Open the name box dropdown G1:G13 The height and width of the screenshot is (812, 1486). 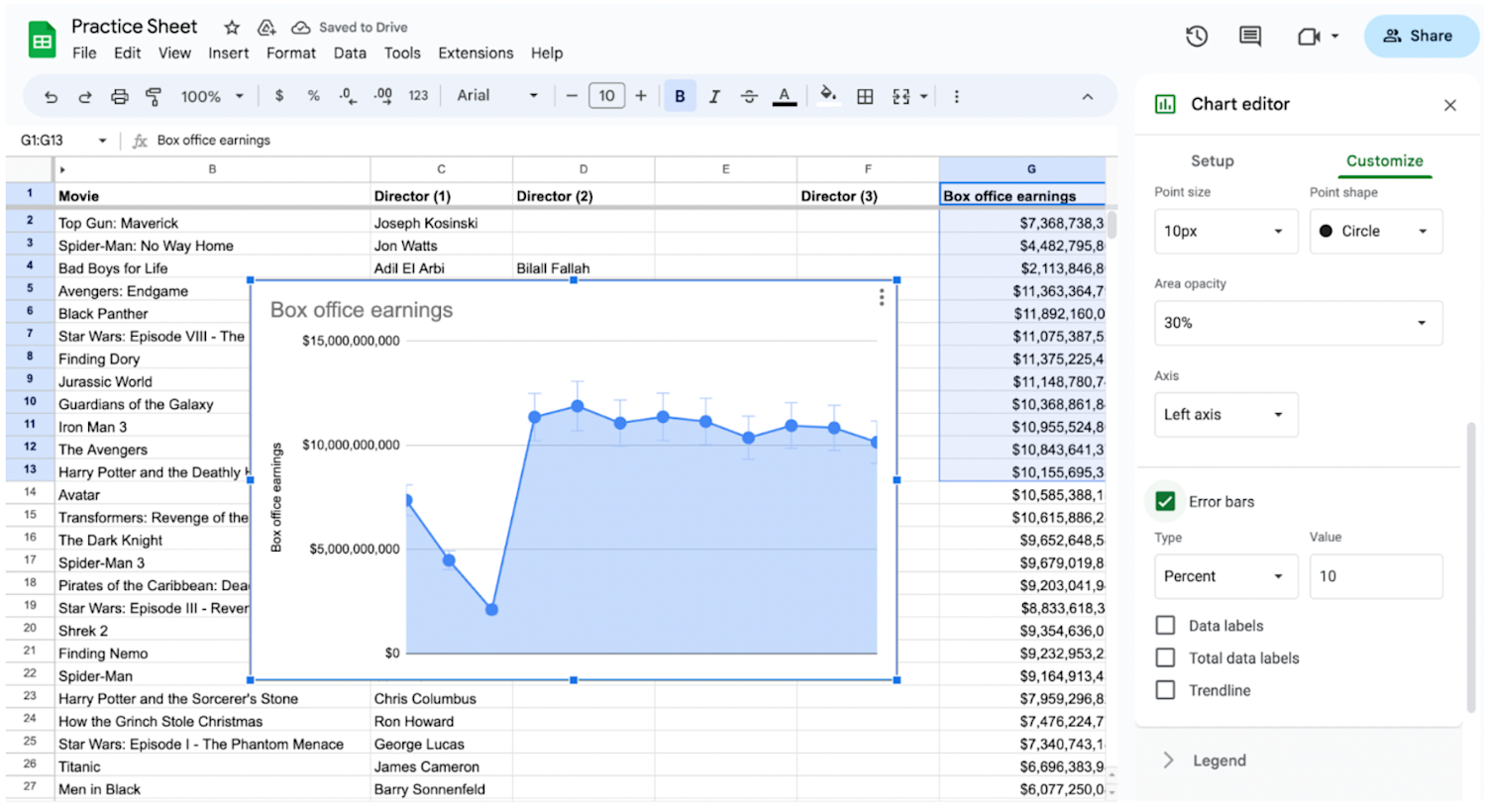point(102,141)
